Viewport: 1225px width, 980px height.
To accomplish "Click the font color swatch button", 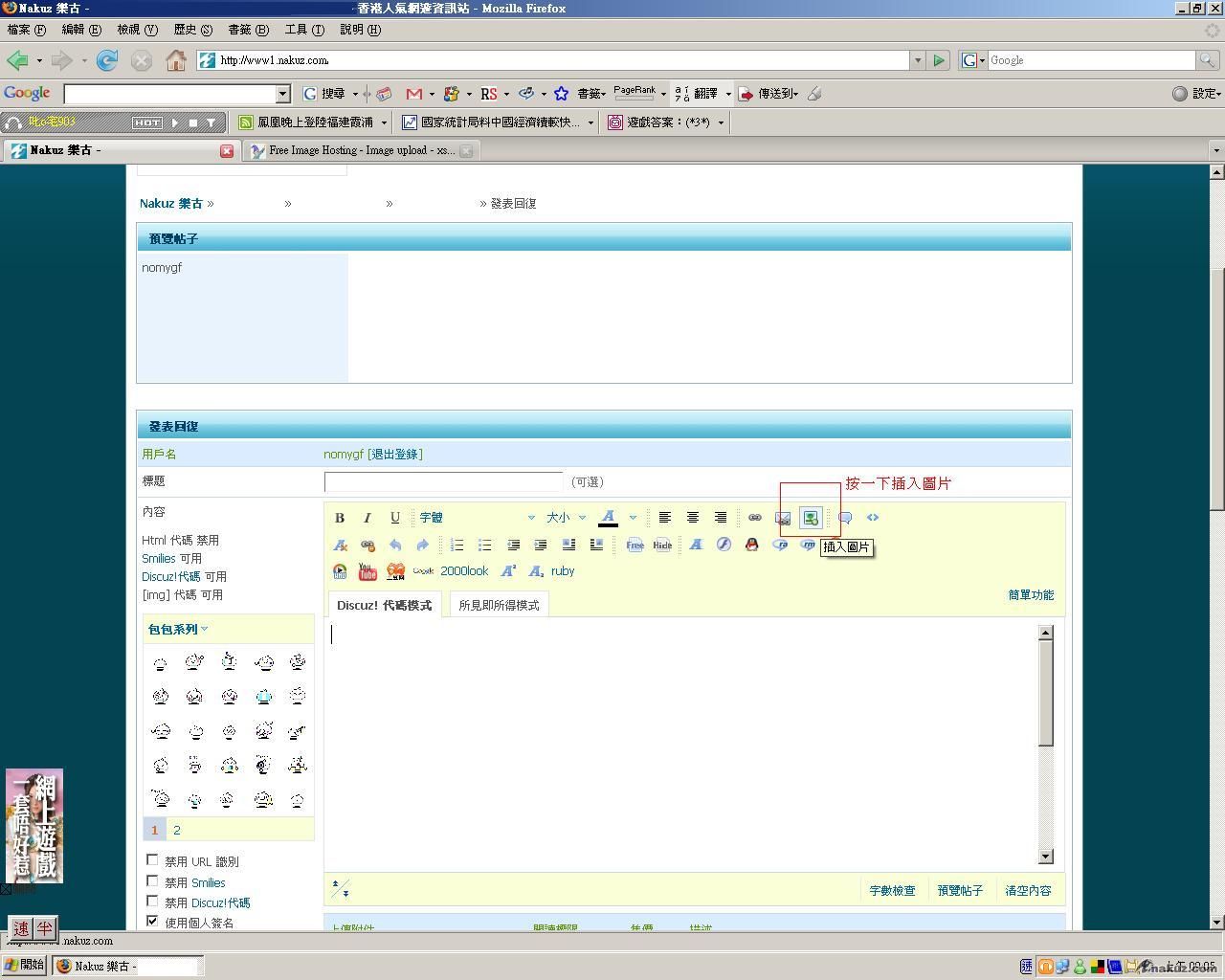I will click(x=608, y=518).
